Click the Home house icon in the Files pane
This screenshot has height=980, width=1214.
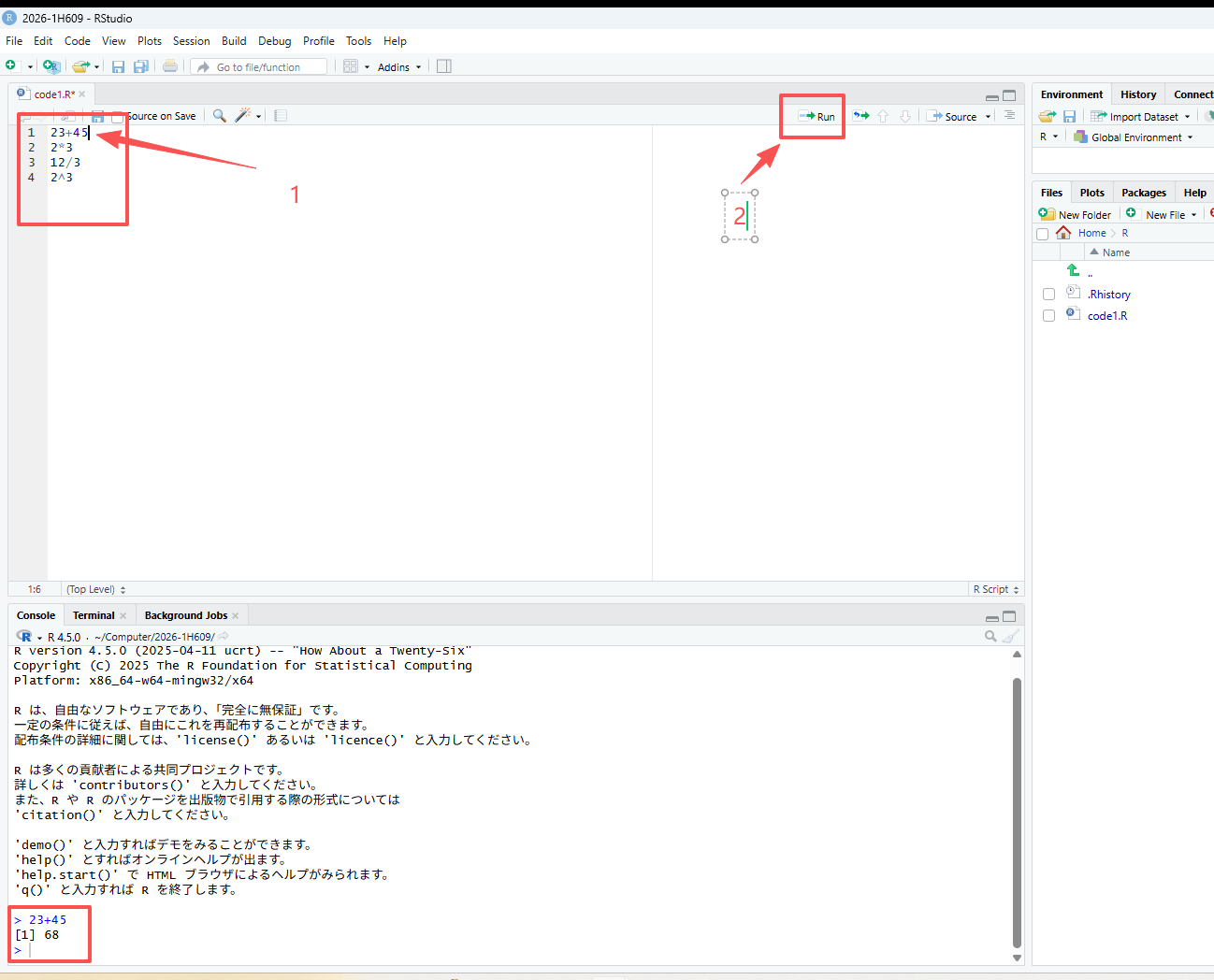(1063, 233)
